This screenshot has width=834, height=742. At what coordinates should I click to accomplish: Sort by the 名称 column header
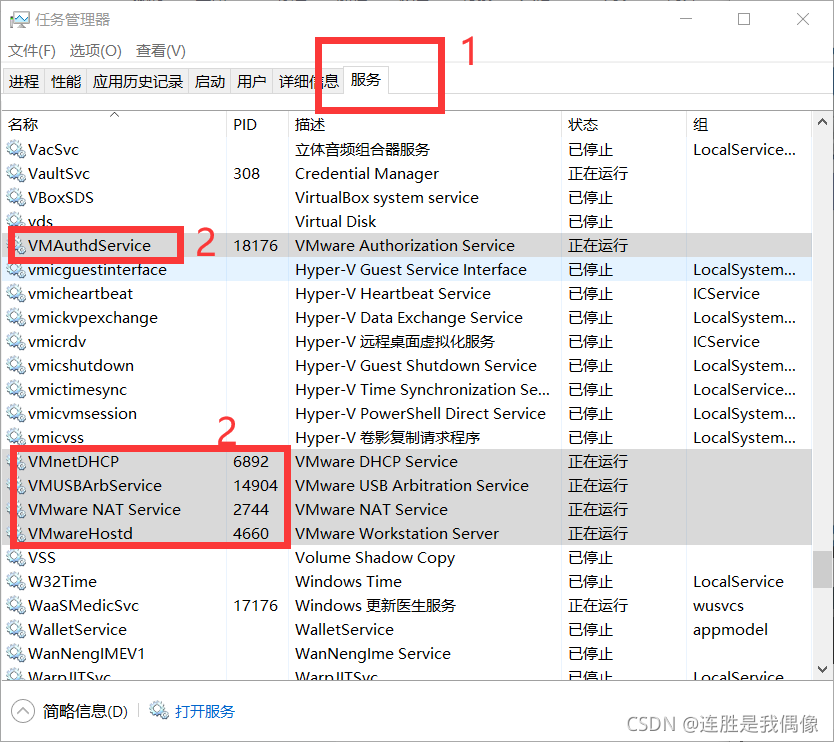114,124
